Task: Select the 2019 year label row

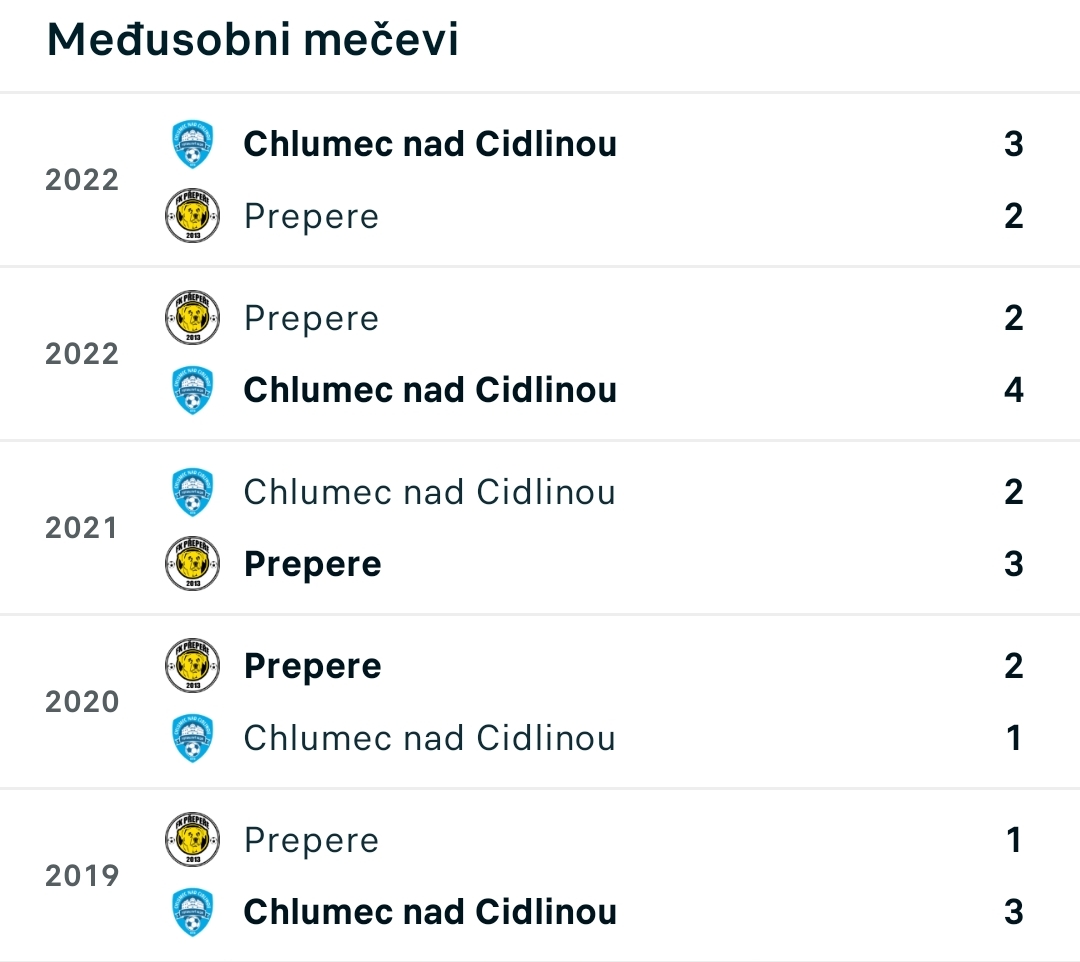Action: [x=81, y=876]
